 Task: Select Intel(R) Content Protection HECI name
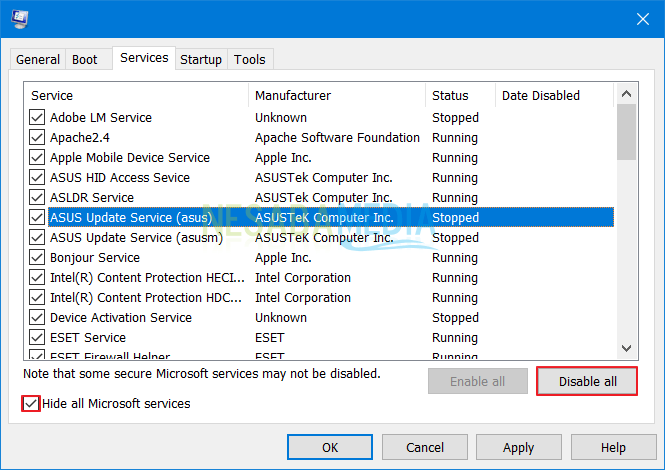tap(147, 277)
